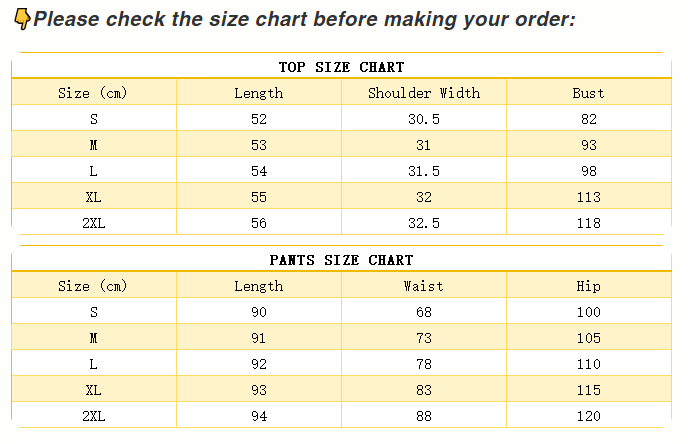
Task: Select the bust value 118
Action: (x=588, y=223)
